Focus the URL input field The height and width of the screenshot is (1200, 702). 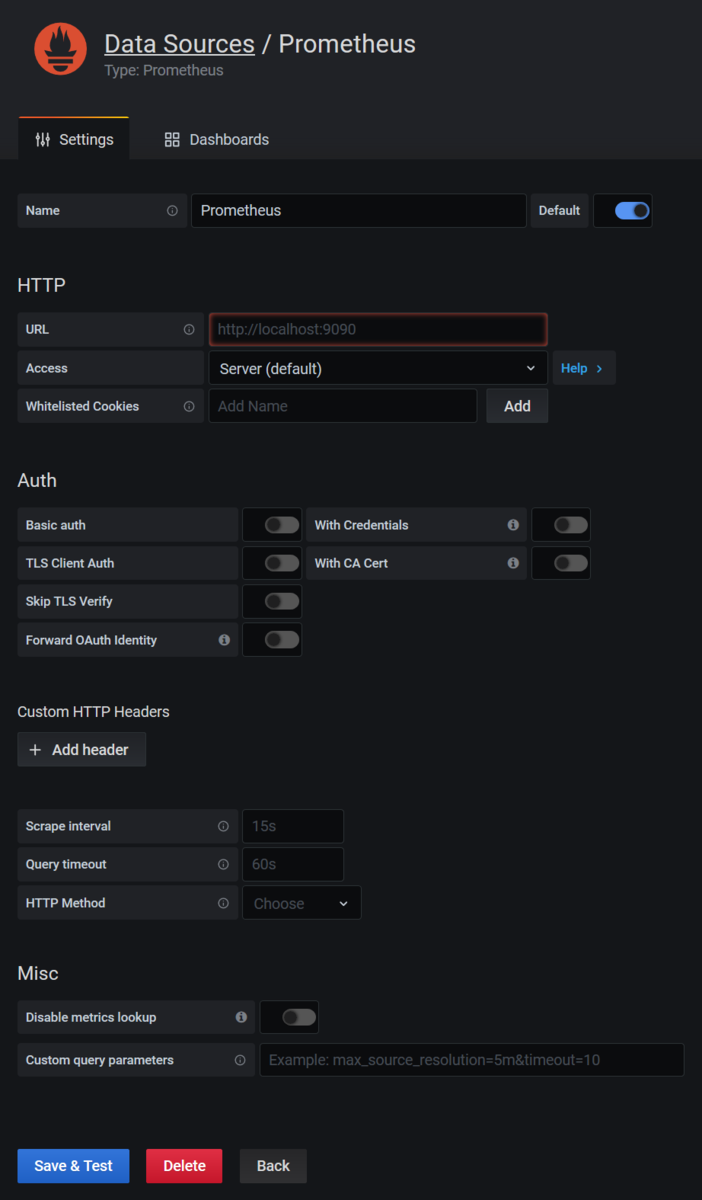(378, 329)
